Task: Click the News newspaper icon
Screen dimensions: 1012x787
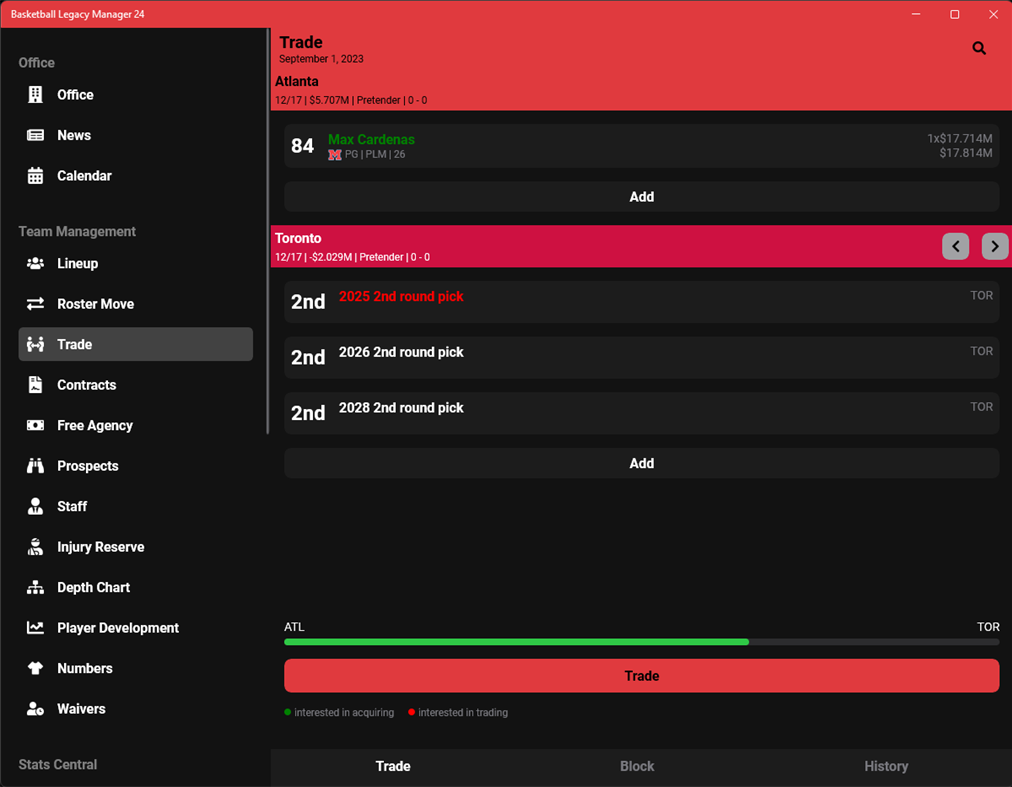Action: pyautogui.click(x=35, y=136)
